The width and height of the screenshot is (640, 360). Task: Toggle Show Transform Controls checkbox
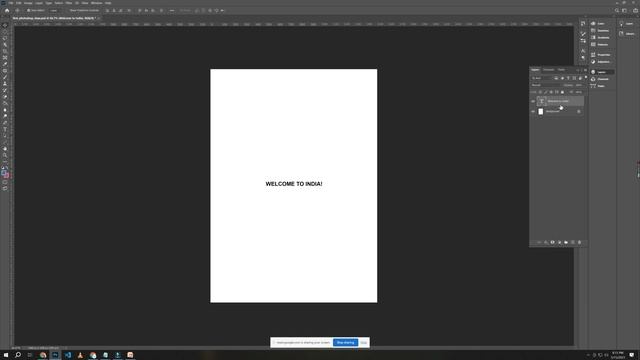click(68, 10)
